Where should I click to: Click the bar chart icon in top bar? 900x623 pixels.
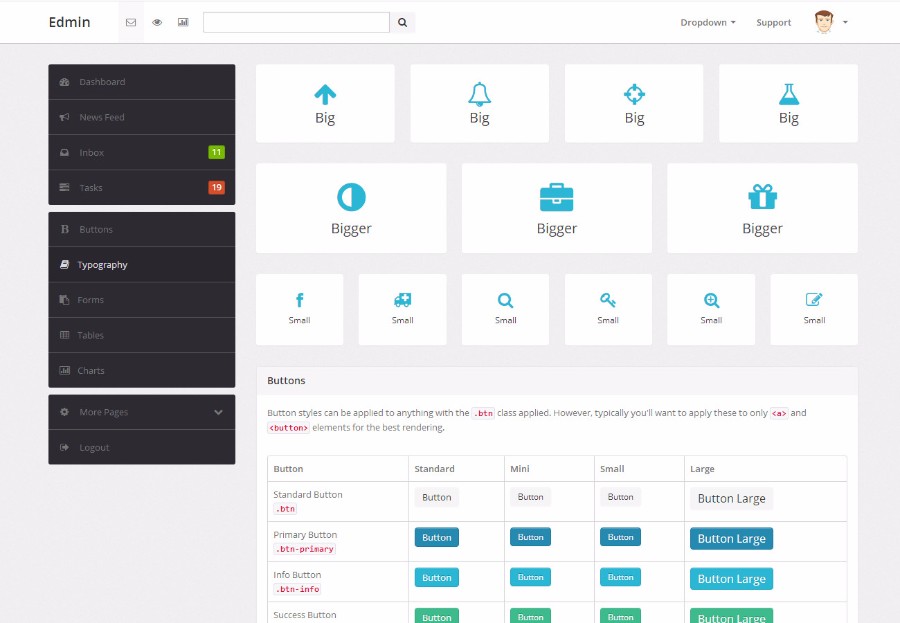point(183,22)
